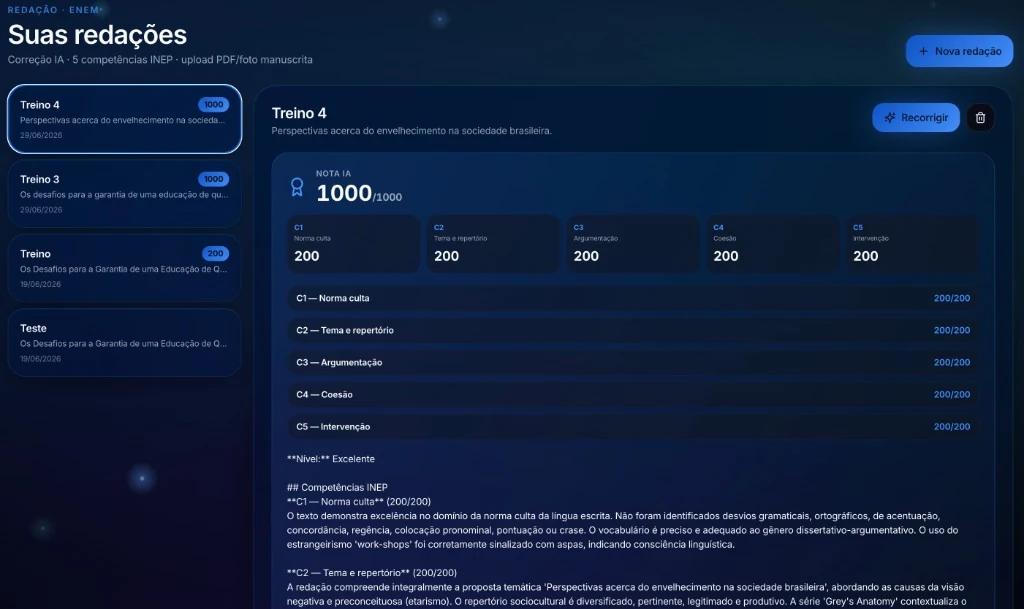Screen dimensions: 1024x609
Task: Click the award medal icon beside Nota IA
Action: coord(297,187)
